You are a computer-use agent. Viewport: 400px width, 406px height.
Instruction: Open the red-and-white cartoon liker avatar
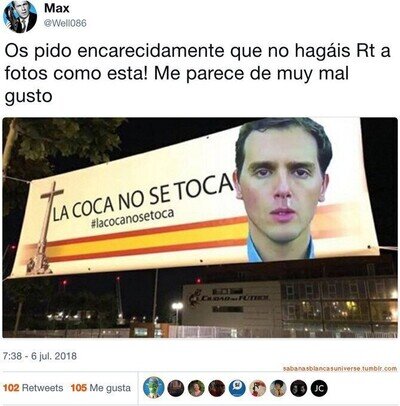258,388
